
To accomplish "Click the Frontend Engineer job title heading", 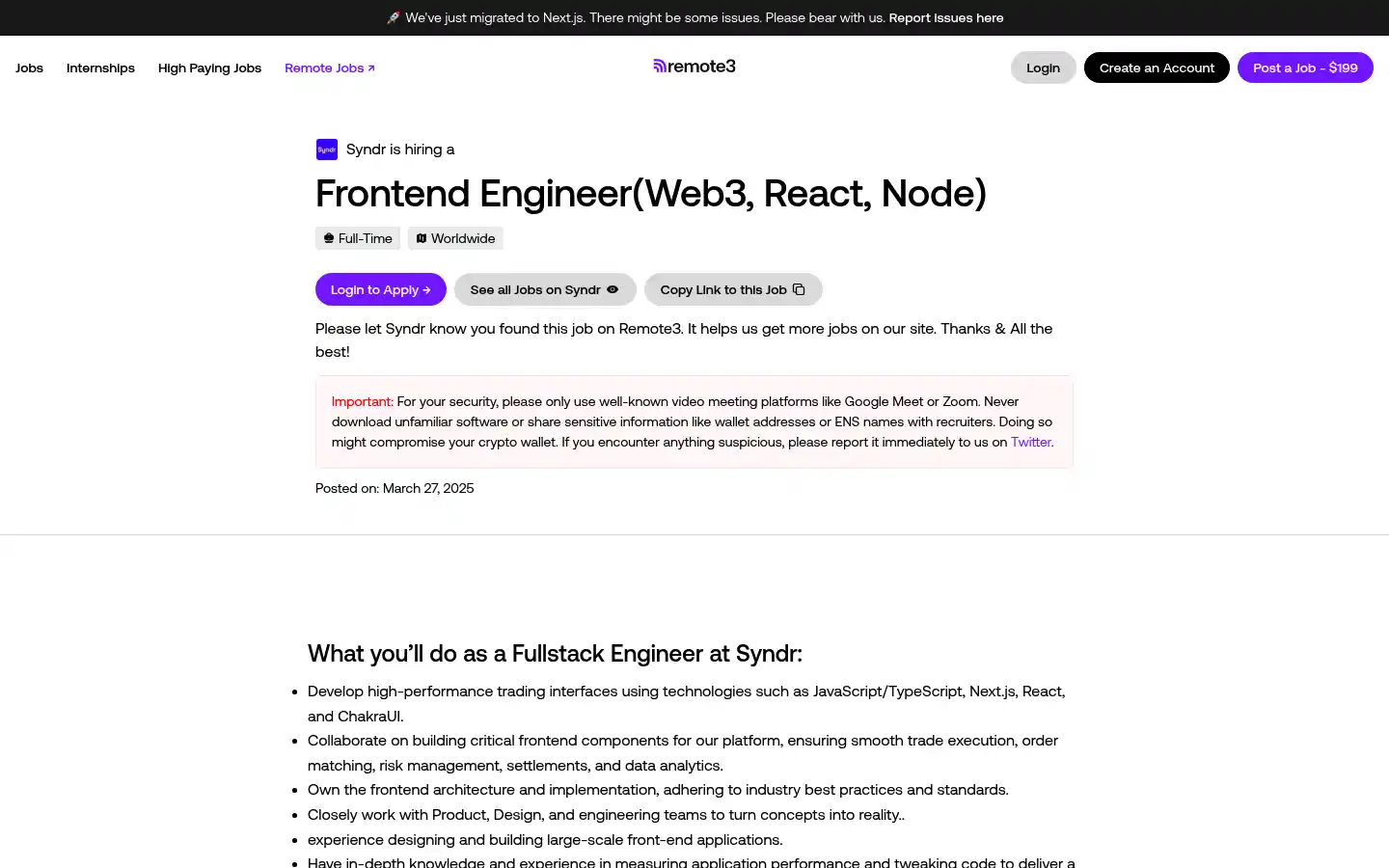I will [x=651, y=193].
